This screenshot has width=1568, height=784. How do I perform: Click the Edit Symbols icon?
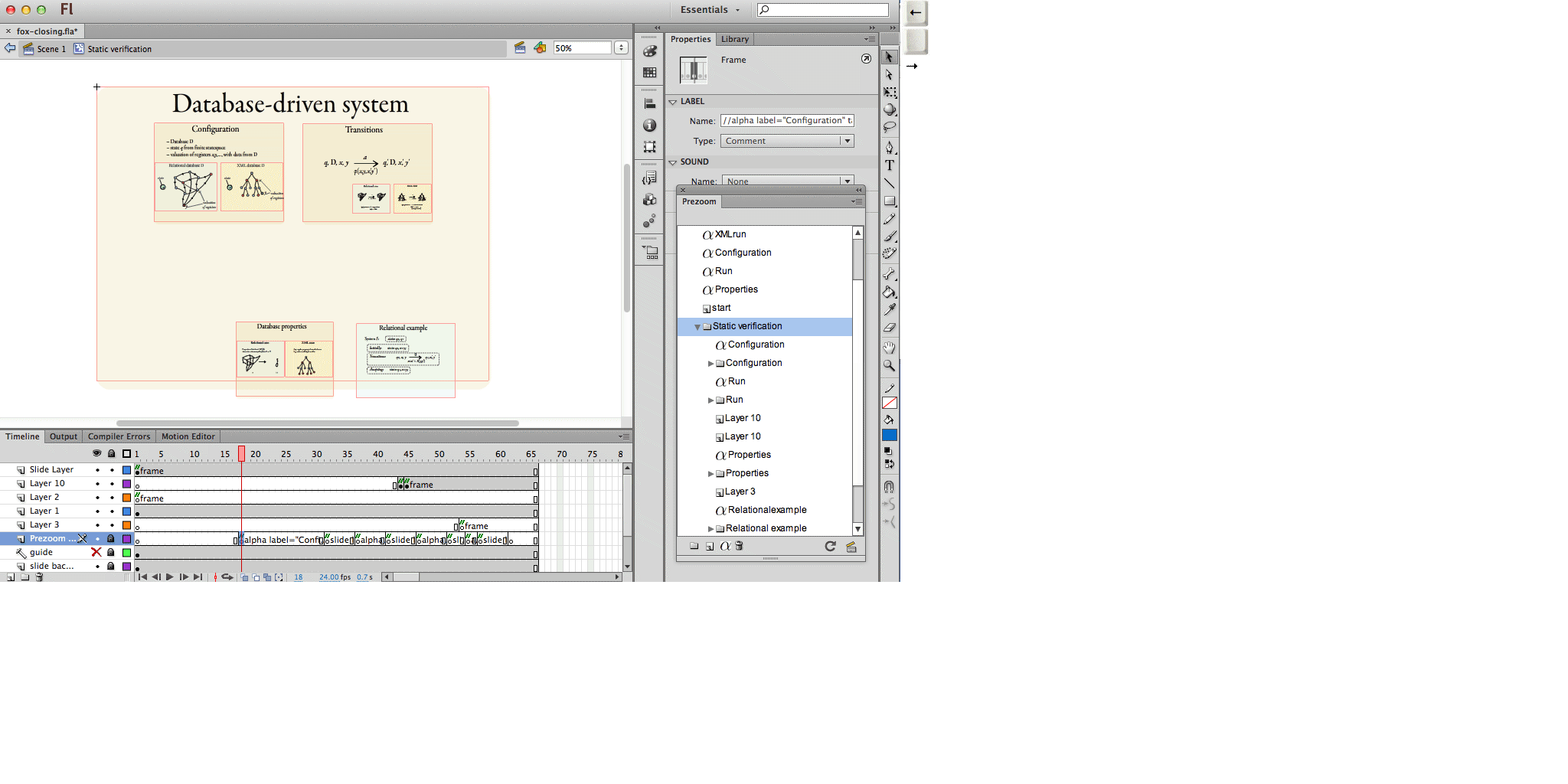(540, 48)
